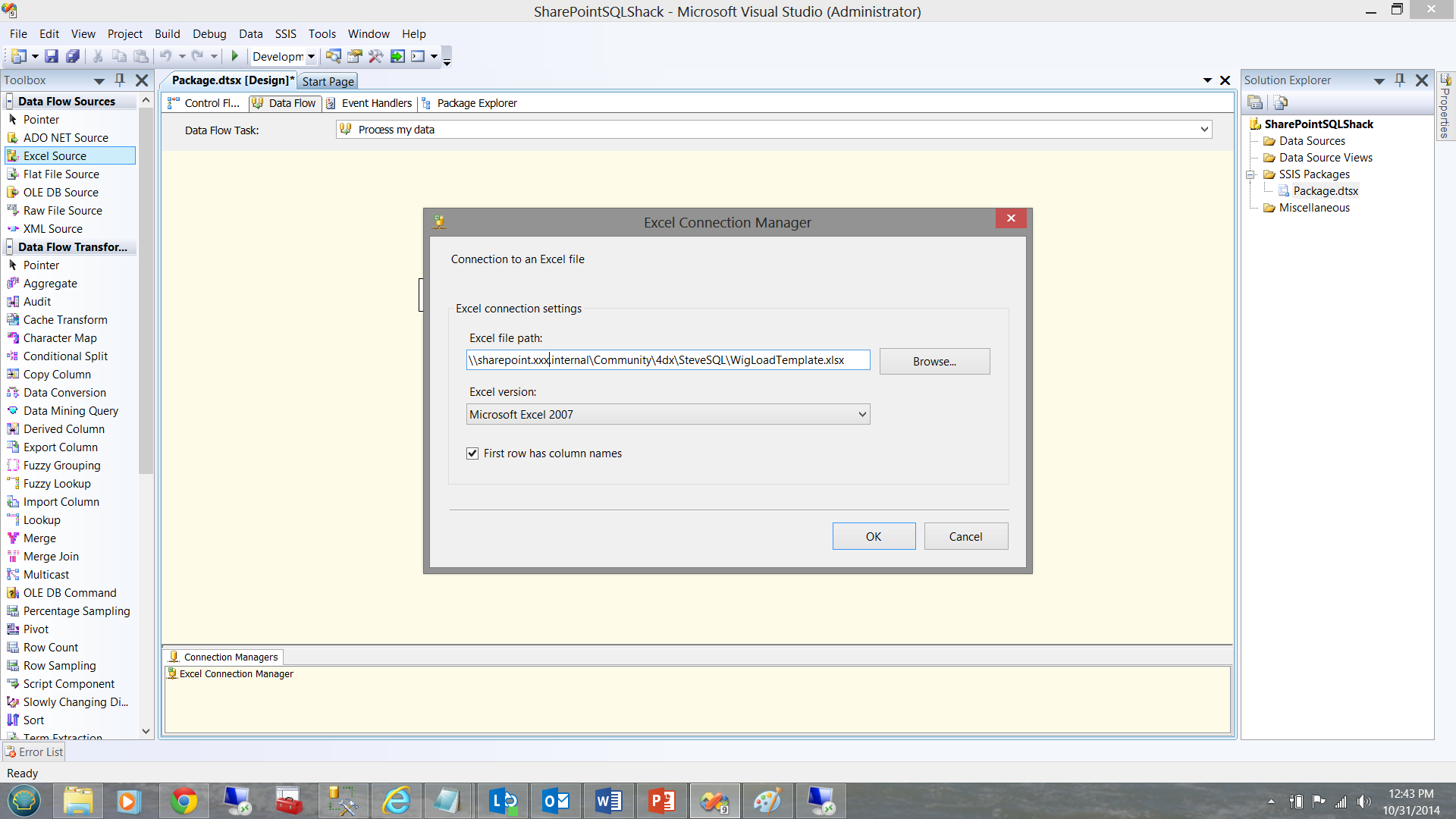Image resolution: width=1456 pixels, height=819 pixels.
Task: Collapse the SSIS Packages tree node
Action: point(1250,174)
